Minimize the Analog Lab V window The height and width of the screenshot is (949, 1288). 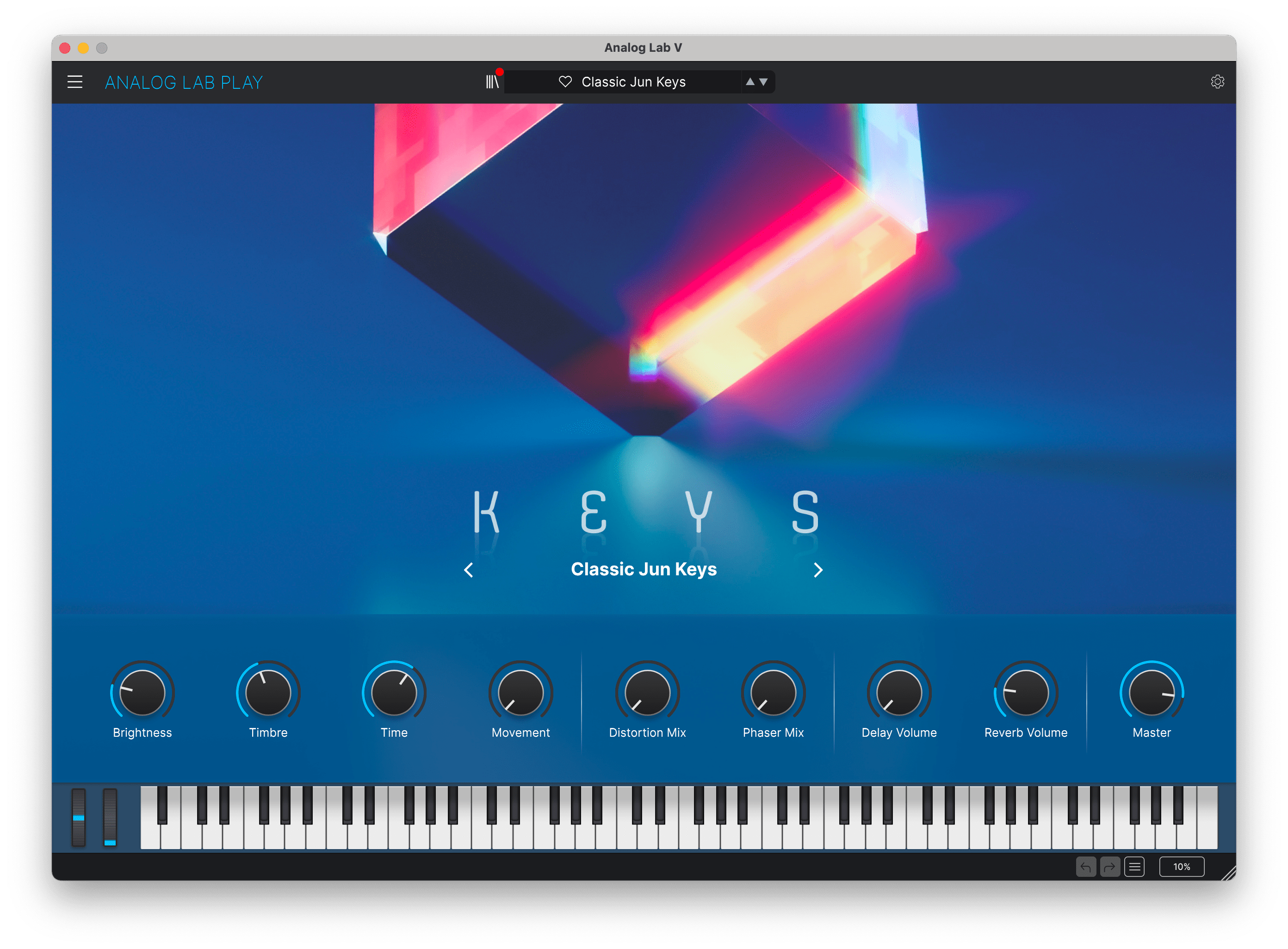83,48
